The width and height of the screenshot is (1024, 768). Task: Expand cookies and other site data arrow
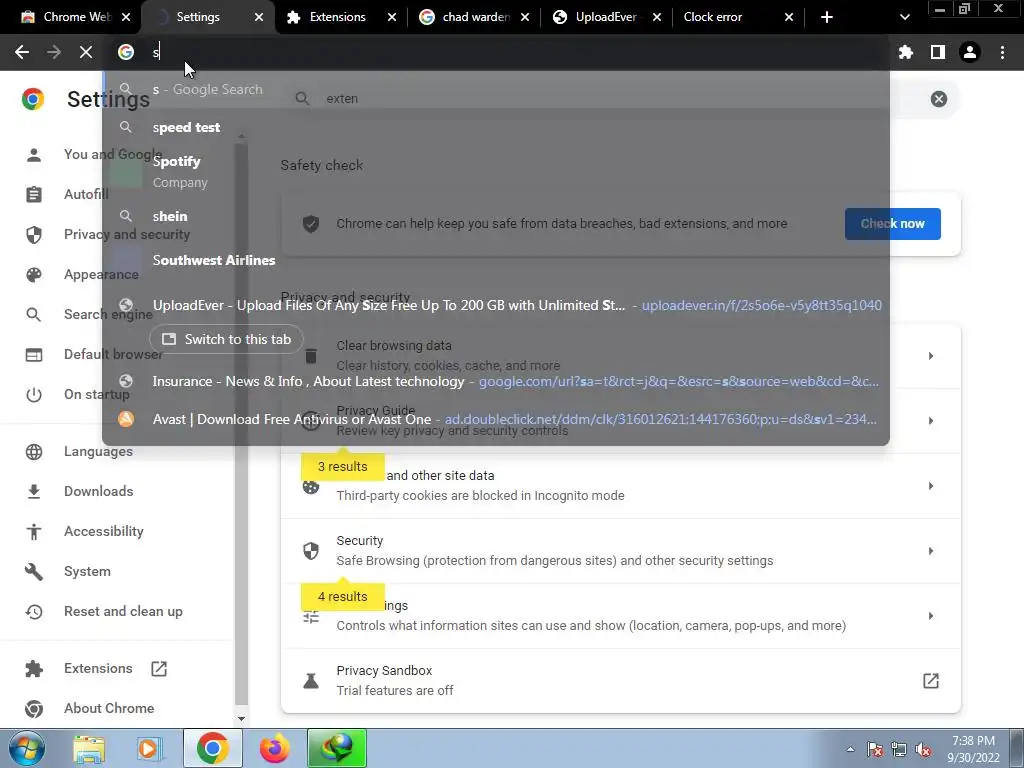[931, 486]
